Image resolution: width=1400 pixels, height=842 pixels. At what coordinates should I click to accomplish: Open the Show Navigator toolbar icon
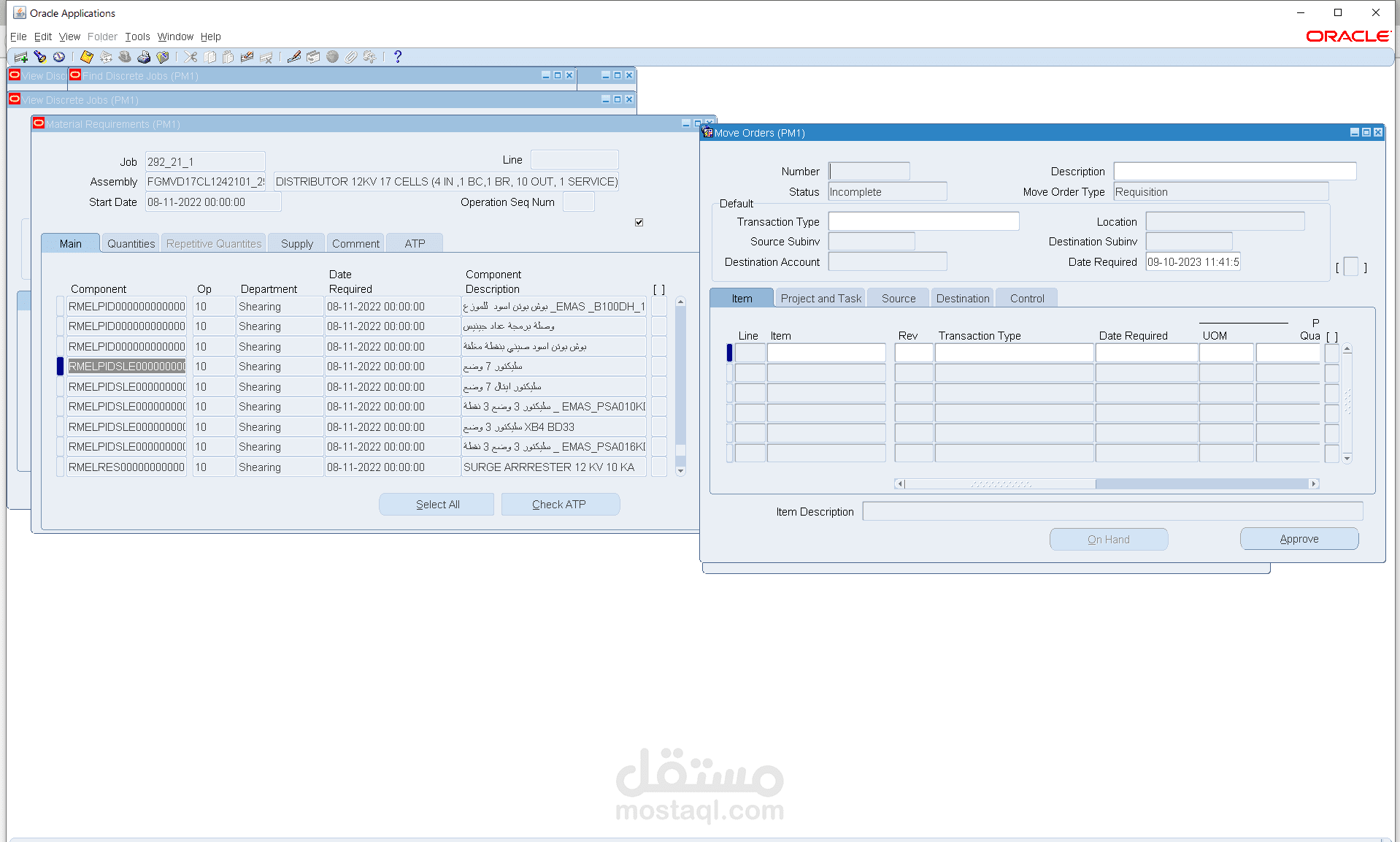pyautogui.click(x=59, y=57)
